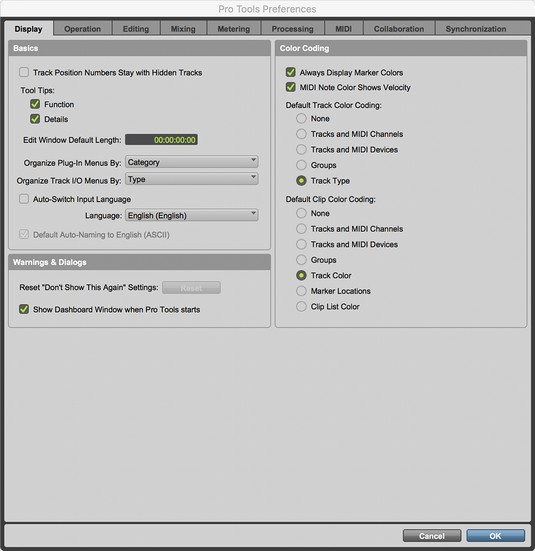The image size is (535, 551).
Task: Click the Warnings & Dialogs section header
Action: (x=140, y=262)
